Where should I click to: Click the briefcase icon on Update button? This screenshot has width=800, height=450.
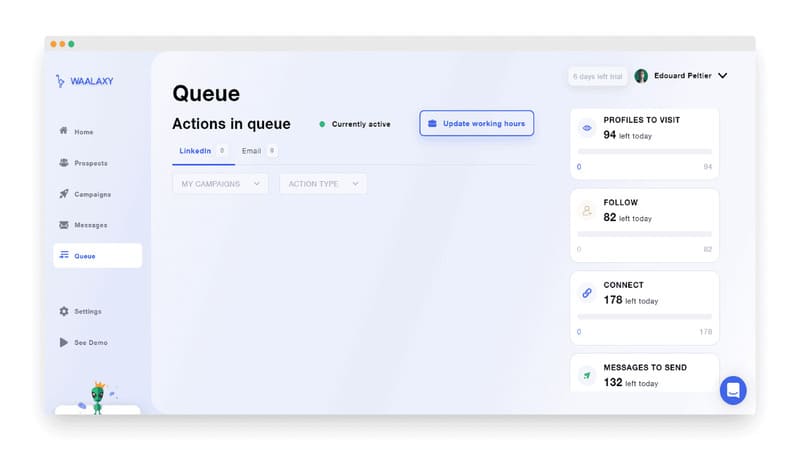432,123
